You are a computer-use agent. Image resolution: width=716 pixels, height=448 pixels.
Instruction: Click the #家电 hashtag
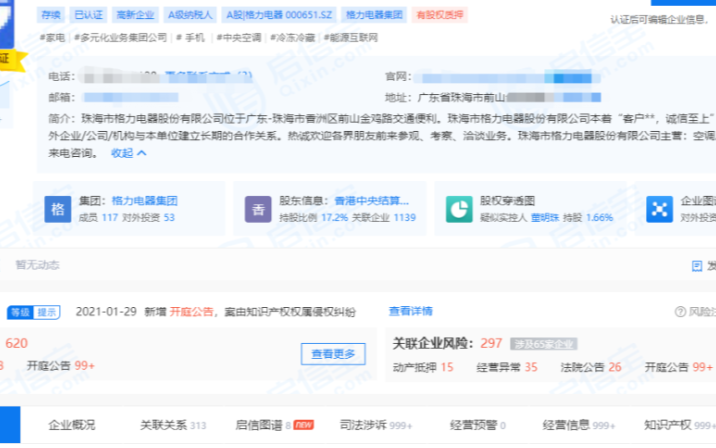click(53, 37)
